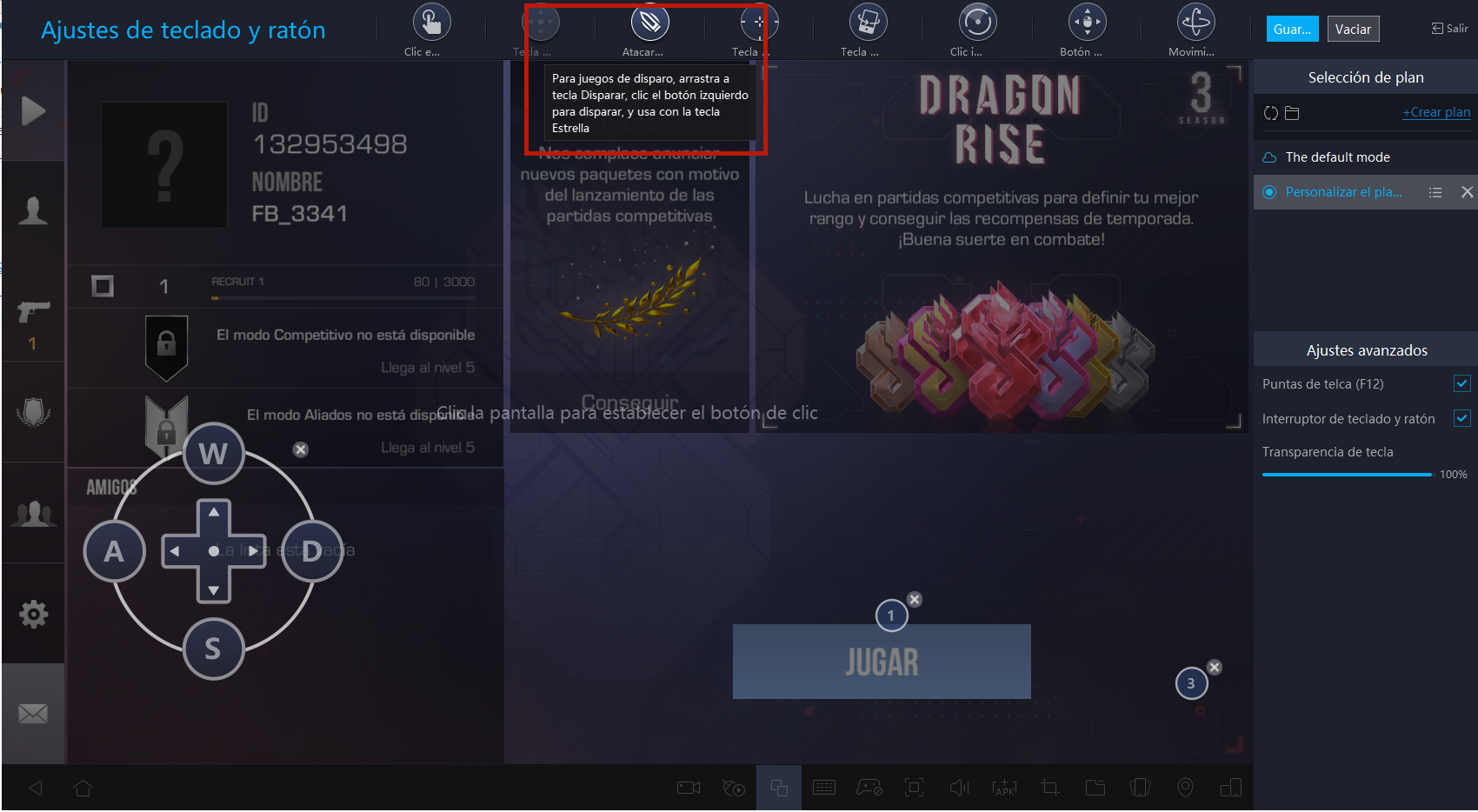Open list menu next to Personalizar el plan
Viewport: 1478px width, 812px height.
[x=1435, y=192]
